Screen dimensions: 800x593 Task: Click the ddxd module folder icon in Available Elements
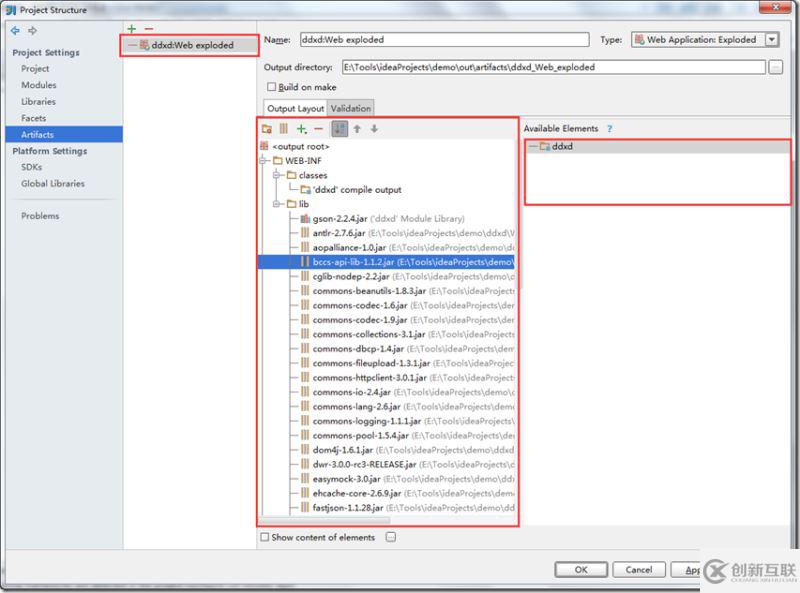(x=545, y=146)
